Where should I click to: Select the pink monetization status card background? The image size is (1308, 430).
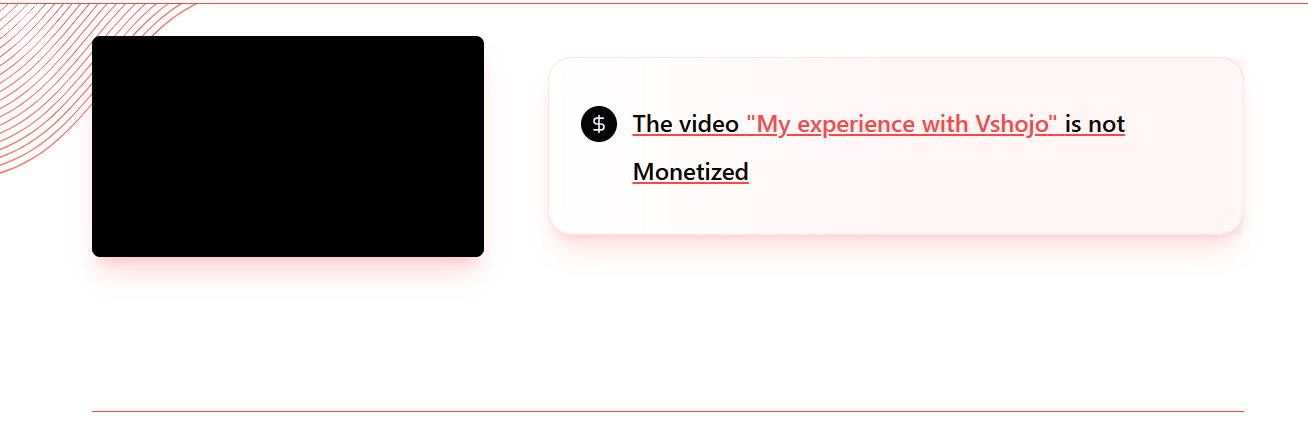[896, 146]
